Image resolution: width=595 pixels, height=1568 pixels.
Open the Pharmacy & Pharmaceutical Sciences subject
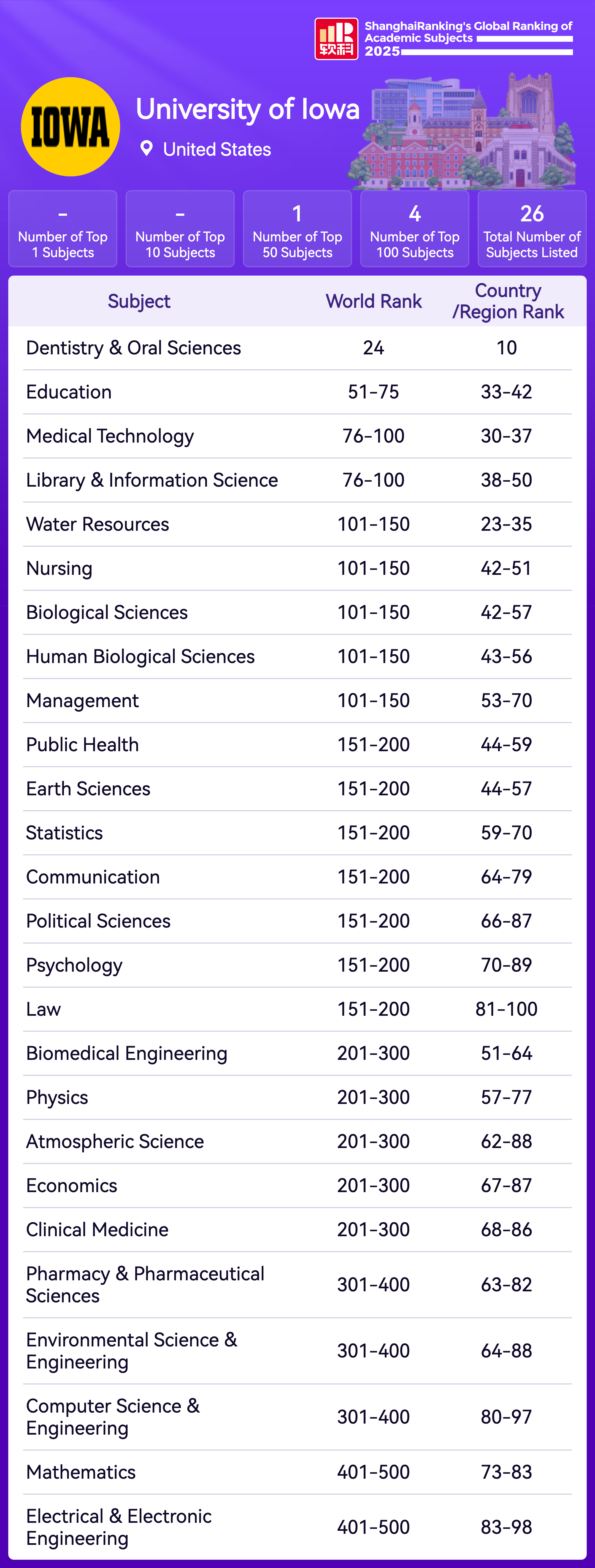click(x=145, y=1284)
